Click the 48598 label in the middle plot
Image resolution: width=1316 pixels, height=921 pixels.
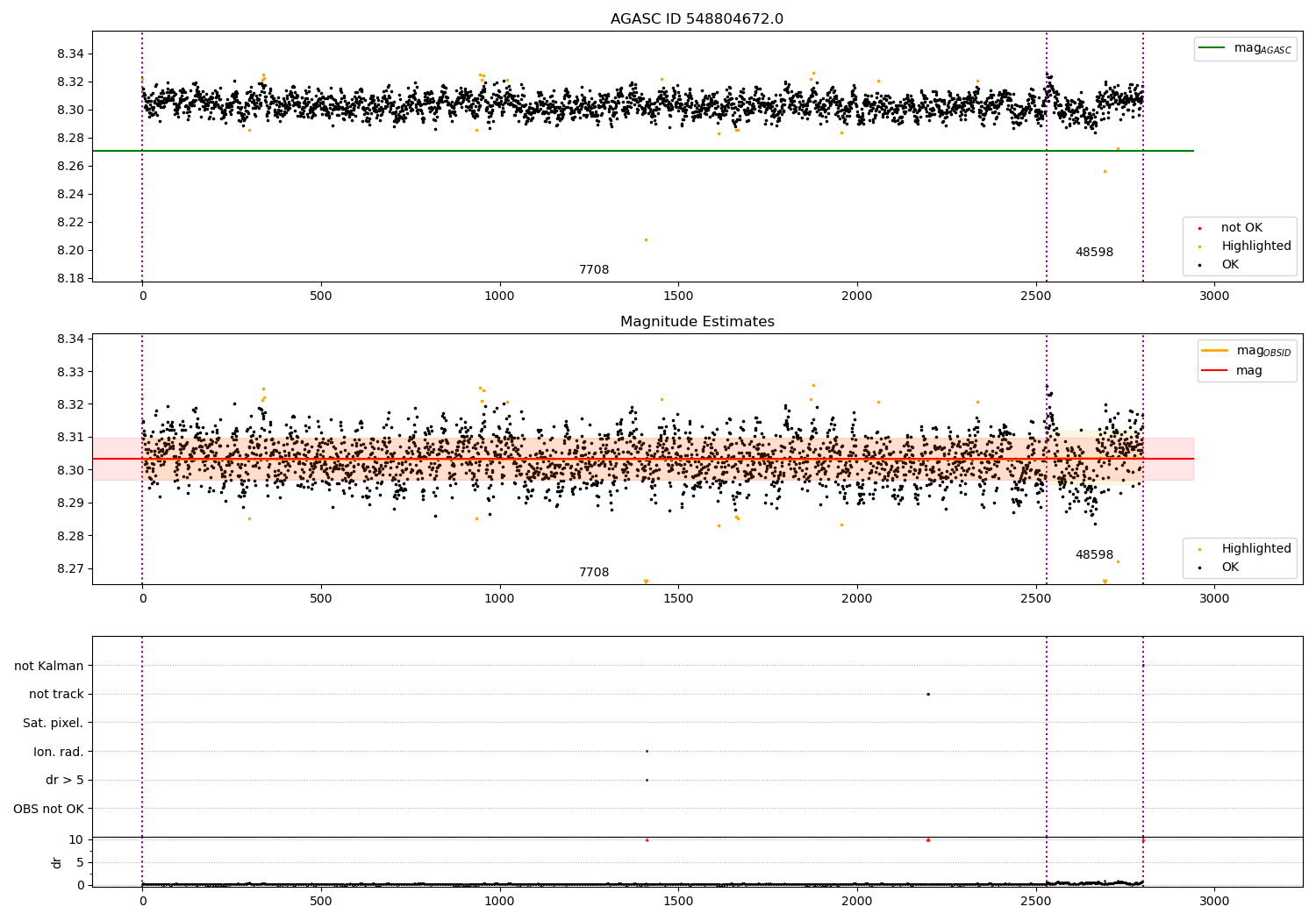pyautogui.click(x=1094, y=555)
